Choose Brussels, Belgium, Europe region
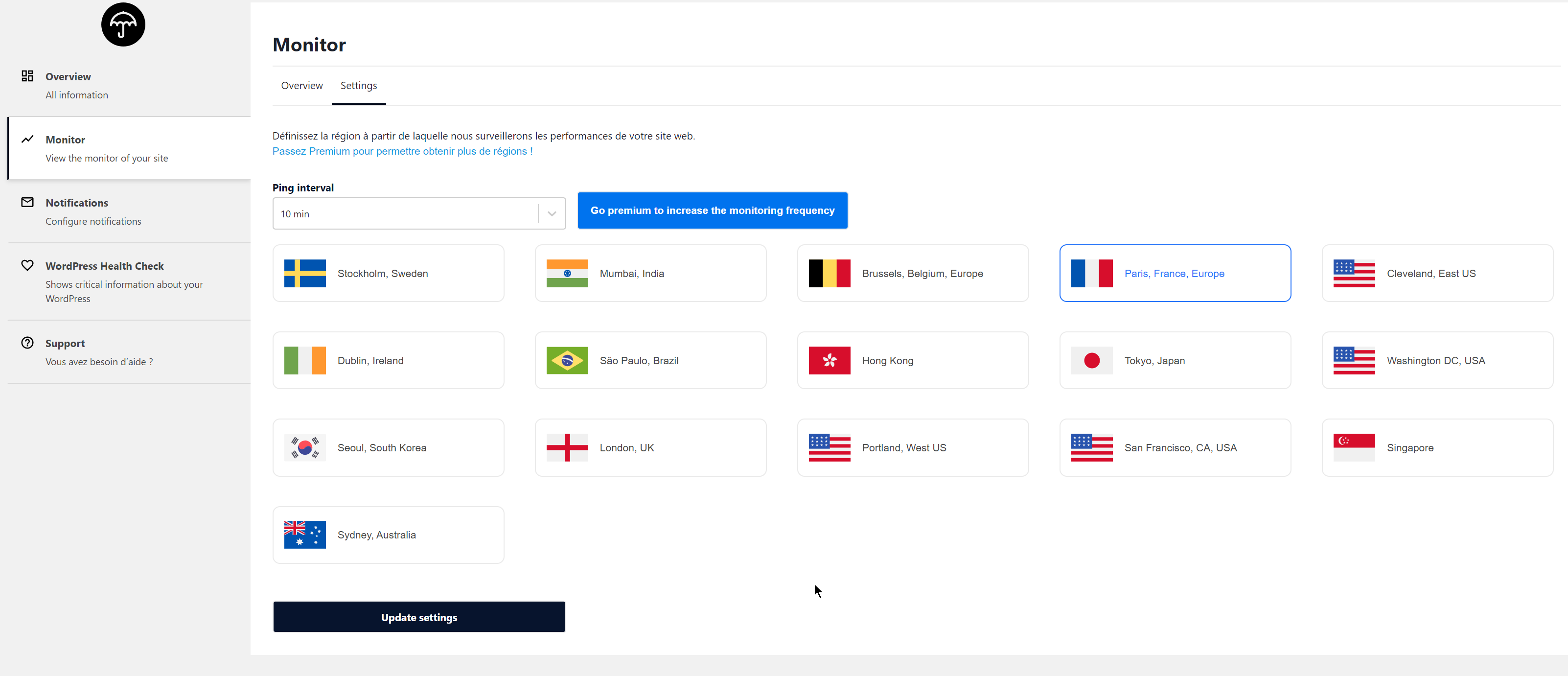The height and width of the screenshot is (676, 1568). click(x=913, y=274)
